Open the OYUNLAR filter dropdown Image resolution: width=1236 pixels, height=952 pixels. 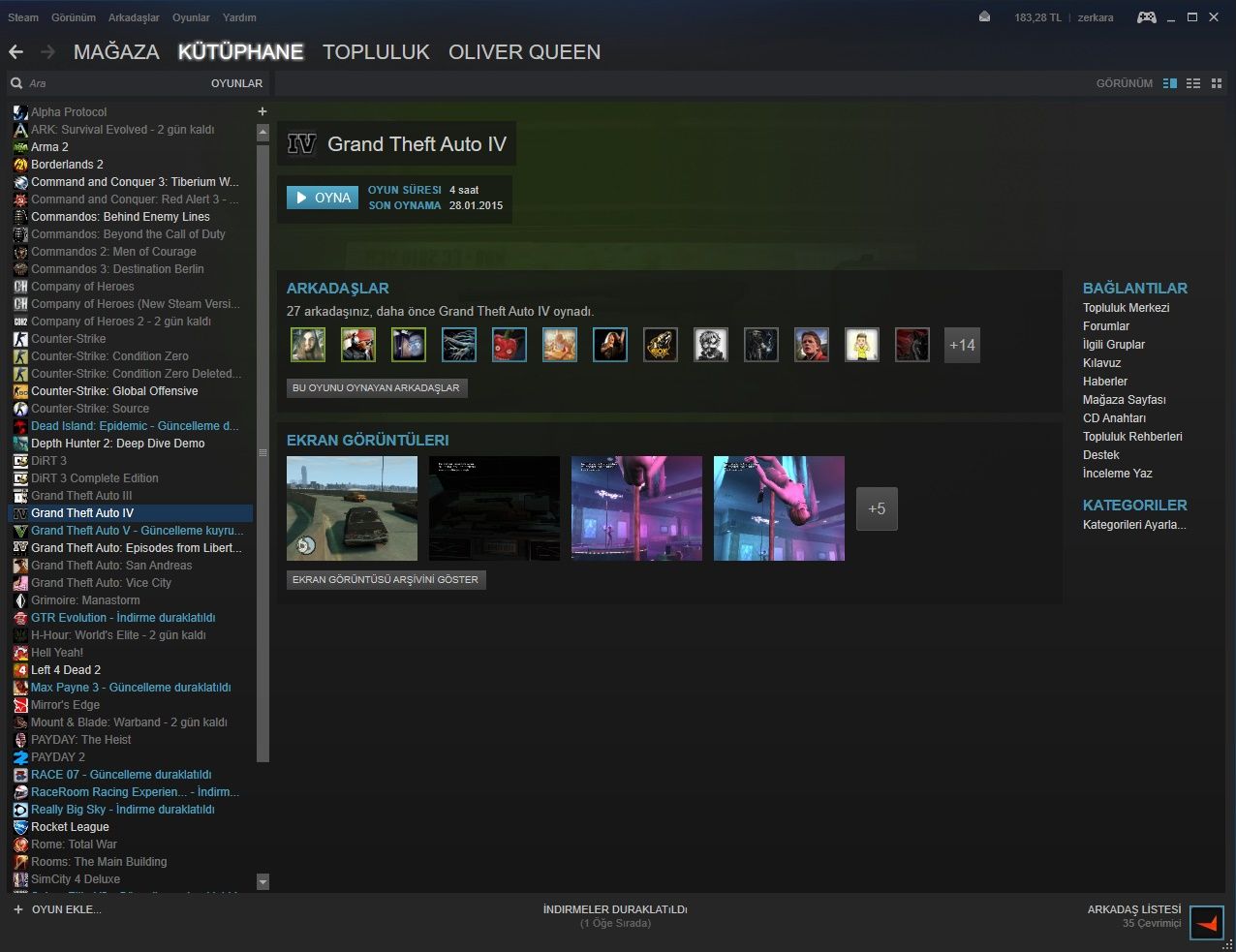(x=236, y=83)
